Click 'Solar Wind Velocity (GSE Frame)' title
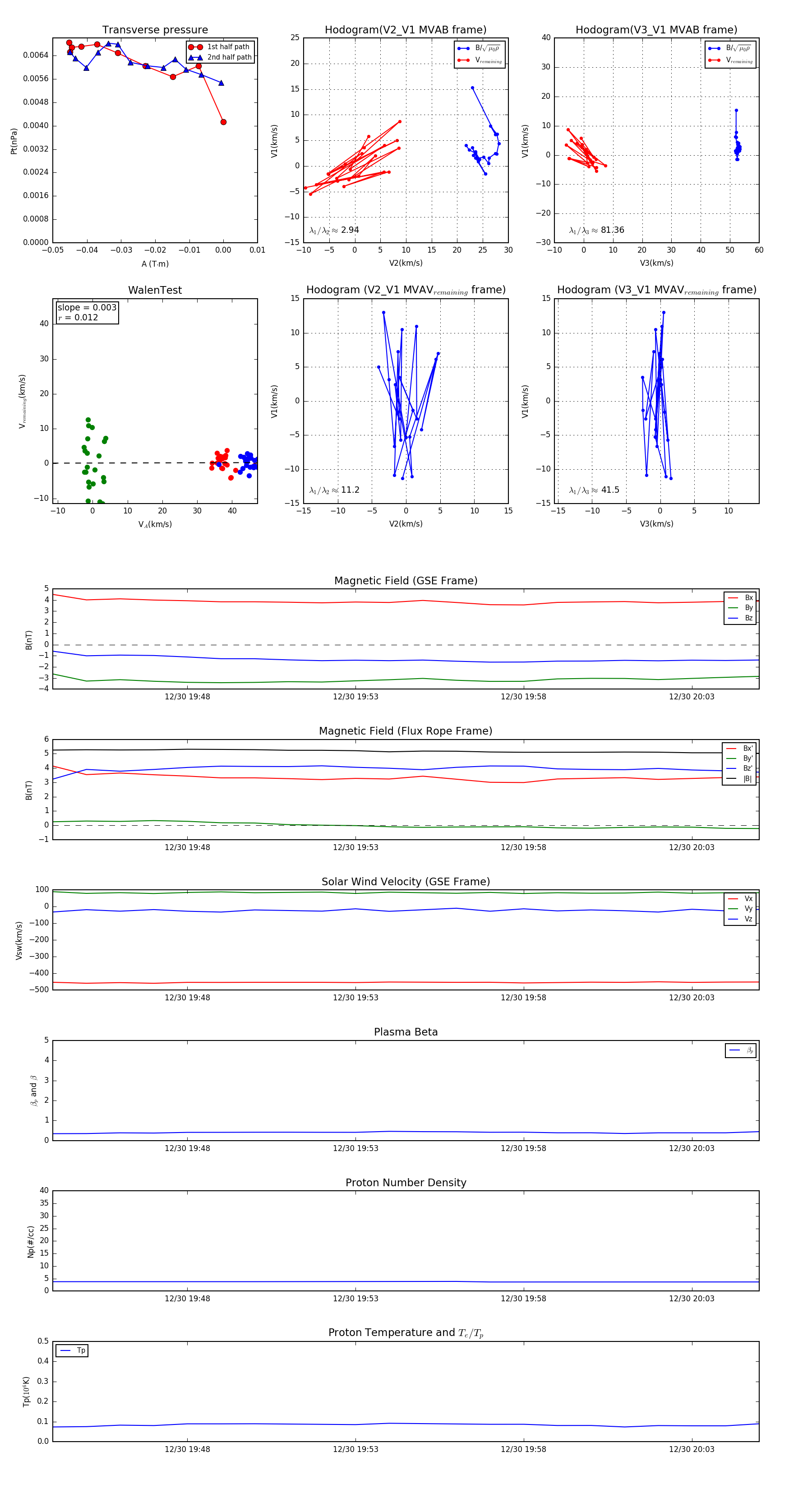The height and width of the screenshot is (1489, 812). 406,882
